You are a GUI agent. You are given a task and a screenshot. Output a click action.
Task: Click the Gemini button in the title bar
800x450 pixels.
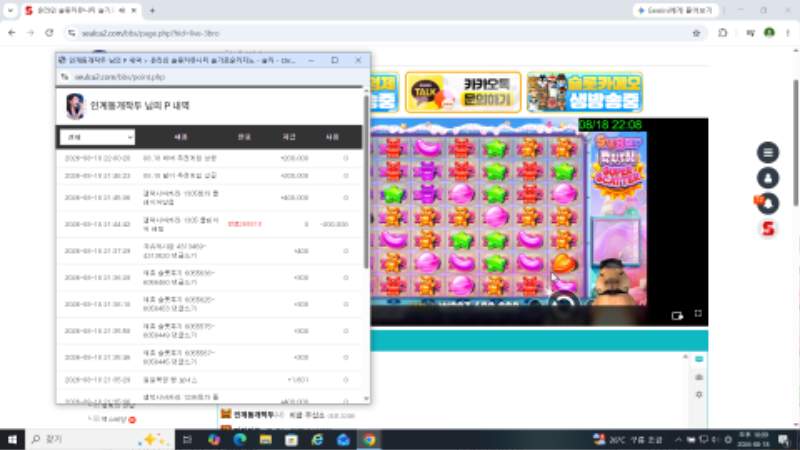tap(676, 10)
